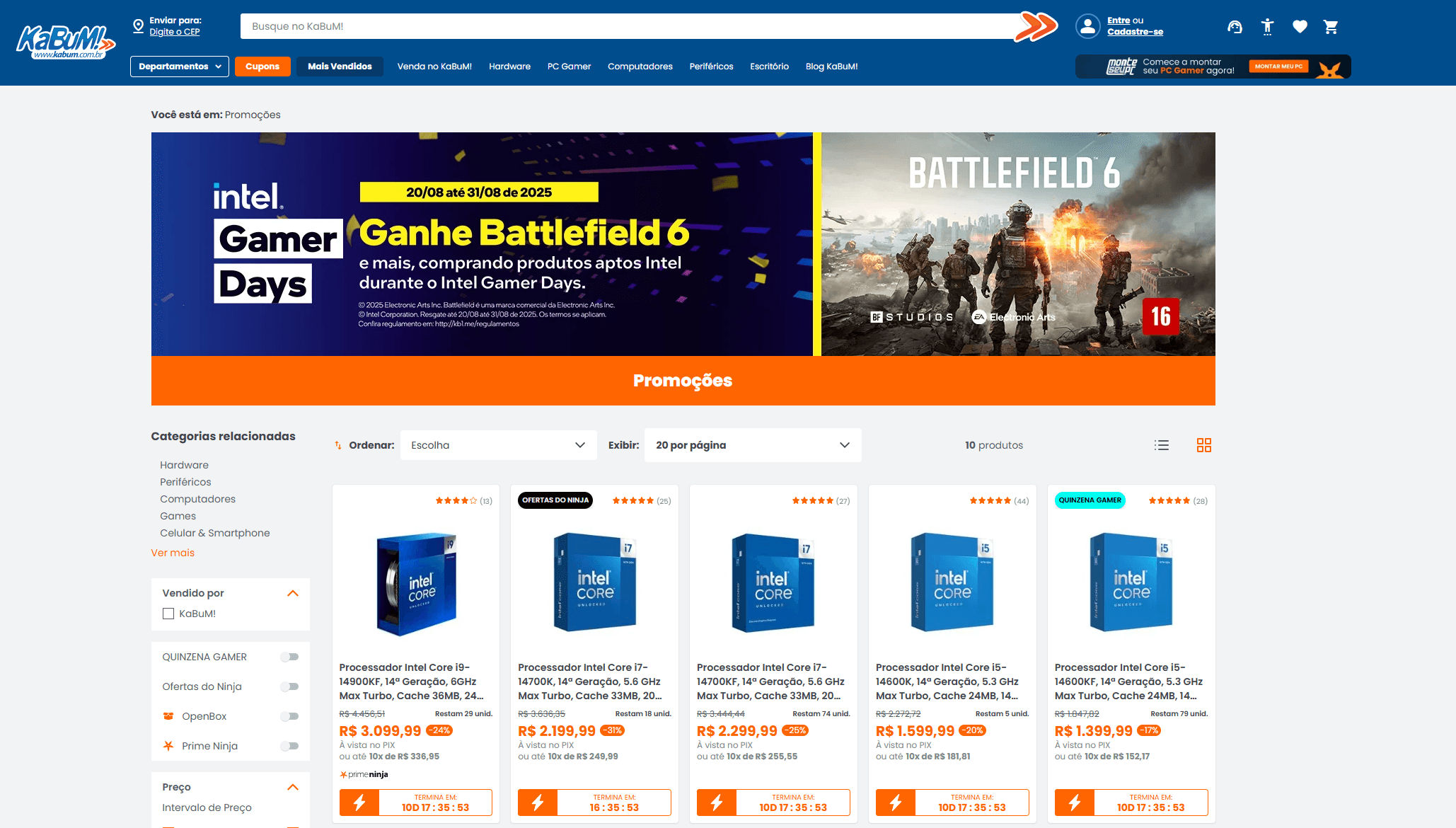
Task: Click lightning icon on i7-14700K card
Action: (538, 803)
